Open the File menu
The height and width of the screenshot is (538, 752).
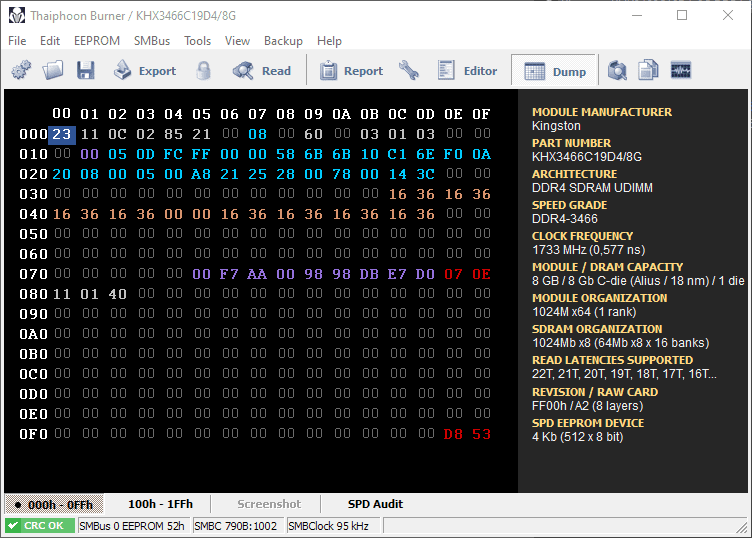[x=17, y=41]
